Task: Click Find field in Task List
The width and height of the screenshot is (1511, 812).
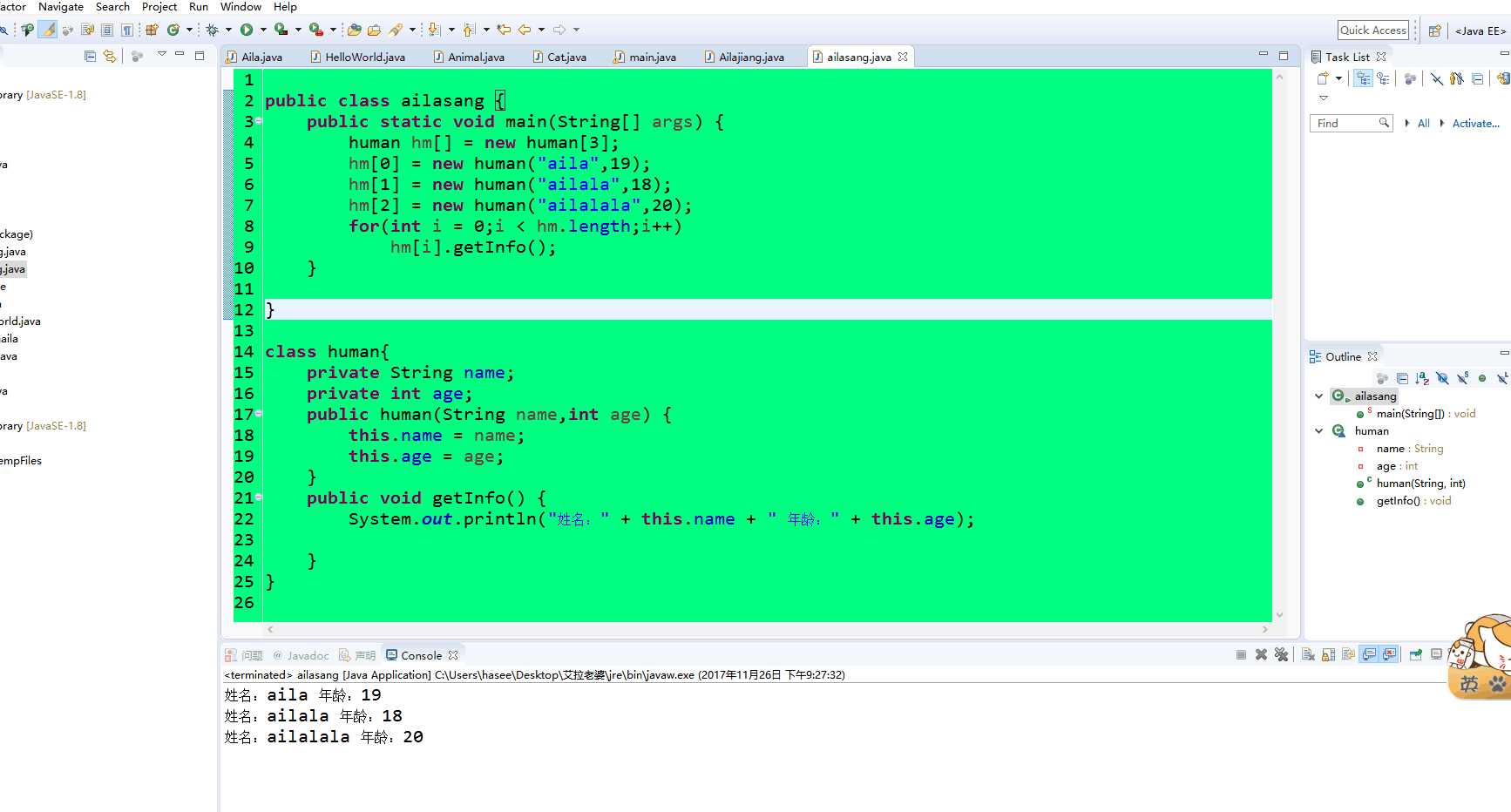Action: (1350, 123)
